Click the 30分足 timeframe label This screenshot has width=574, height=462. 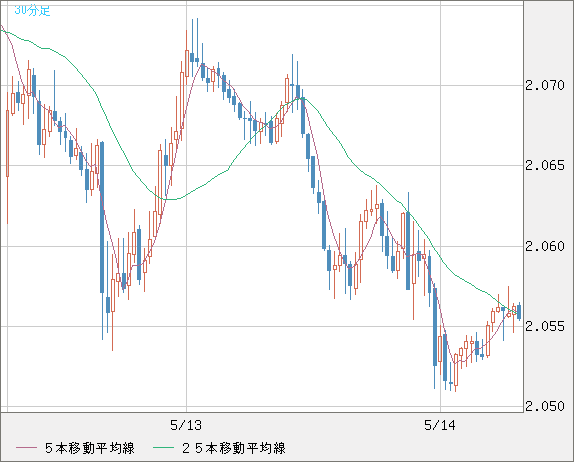(x=32, y=10)
